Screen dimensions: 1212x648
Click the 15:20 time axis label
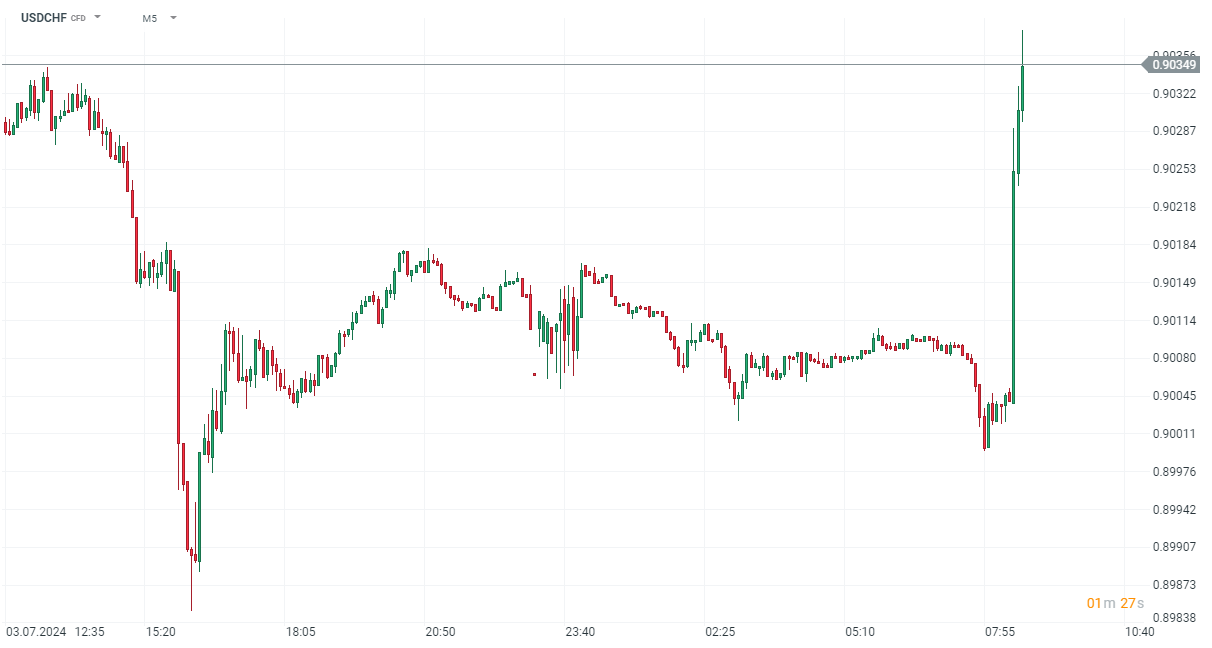click(x=161, y=632)
